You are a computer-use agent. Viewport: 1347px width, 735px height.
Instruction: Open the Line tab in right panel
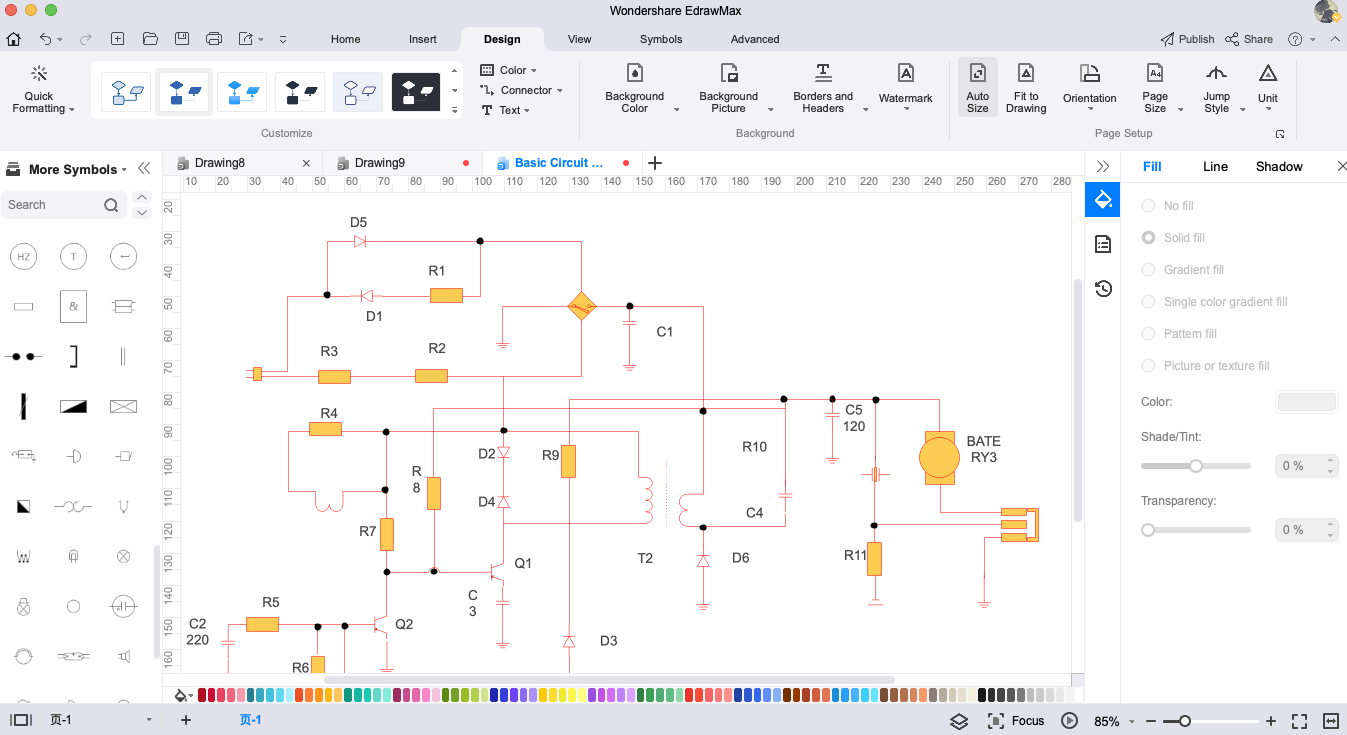[1215, 167]
